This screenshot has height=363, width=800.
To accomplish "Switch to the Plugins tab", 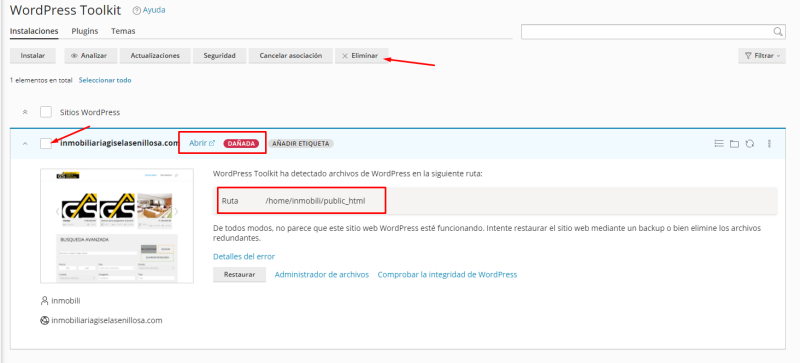I will (85, 31).
